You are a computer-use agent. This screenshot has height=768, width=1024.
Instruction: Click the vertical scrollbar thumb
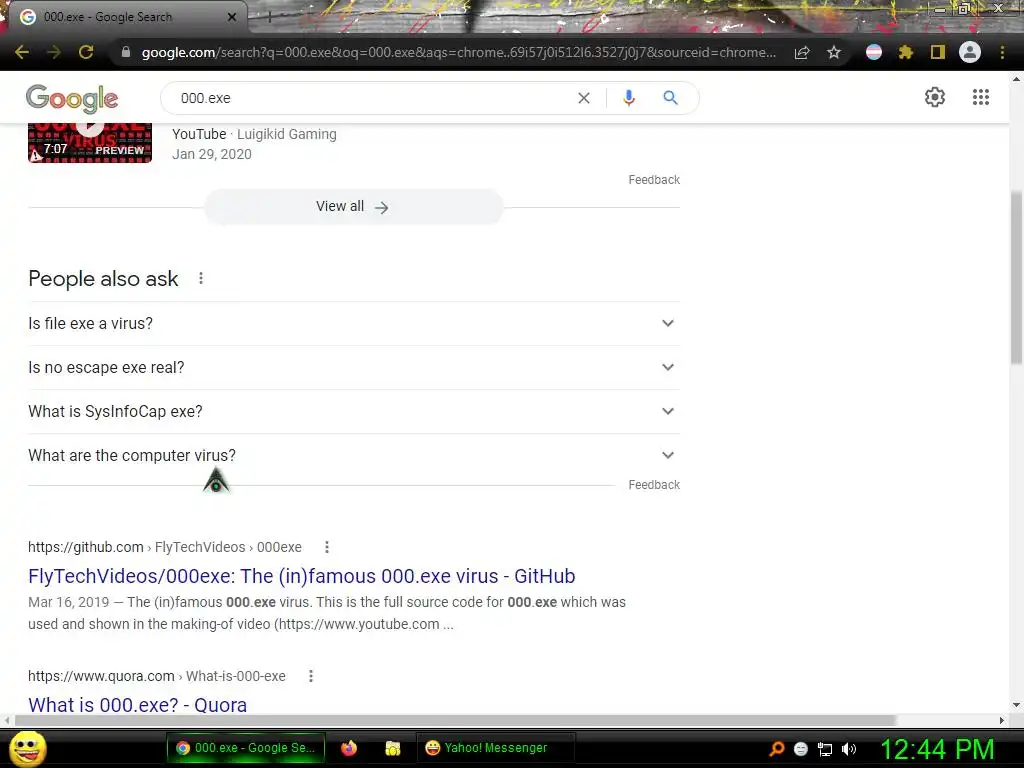coord(1016,278)
